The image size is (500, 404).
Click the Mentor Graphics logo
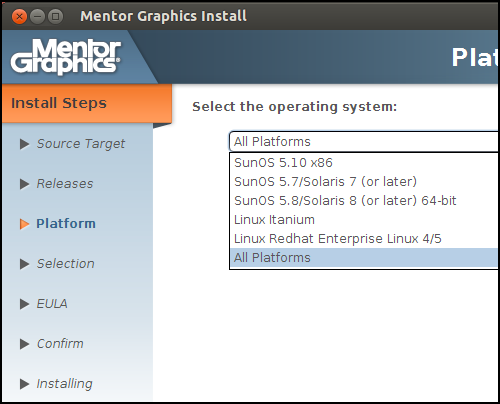coord(66,56)
